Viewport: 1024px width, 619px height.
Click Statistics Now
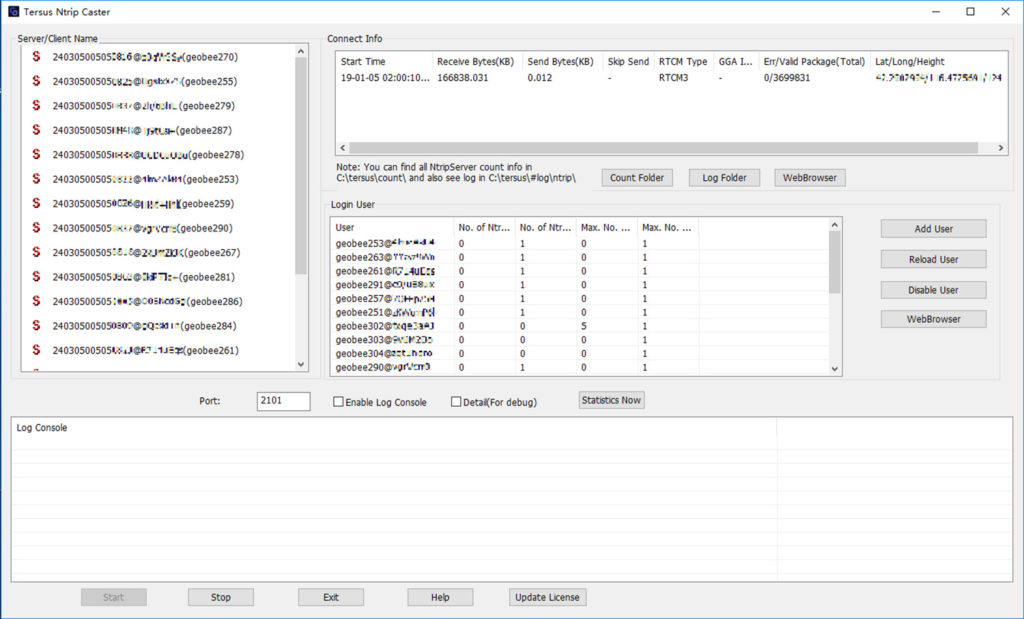coord(611,400)
